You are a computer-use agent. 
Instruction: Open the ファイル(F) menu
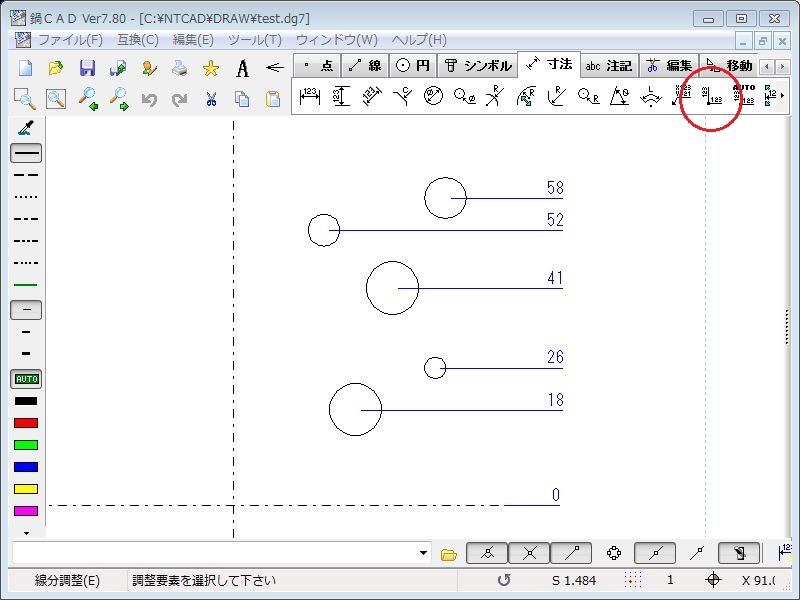[x=71, y=40]
